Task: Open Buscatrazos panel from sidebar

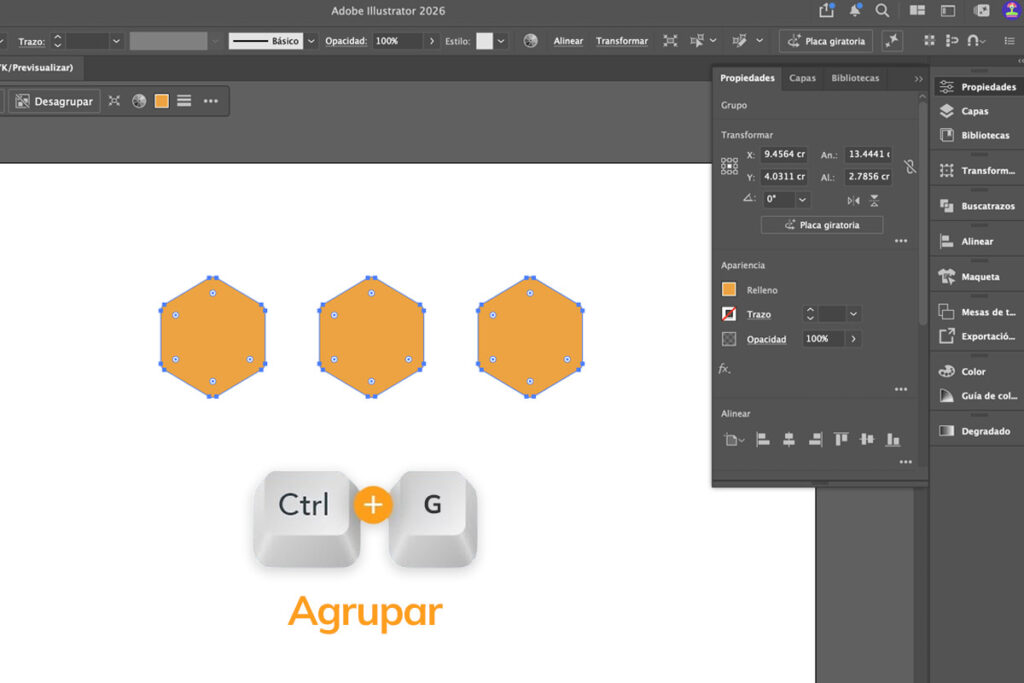Action: [978, 206]
